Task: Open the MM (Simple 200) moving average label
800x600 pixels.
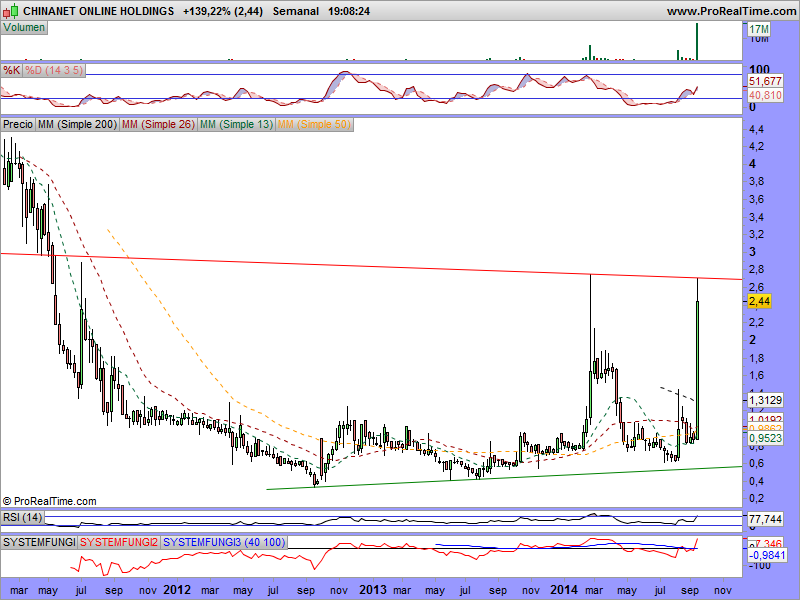Action: [78, 124]
